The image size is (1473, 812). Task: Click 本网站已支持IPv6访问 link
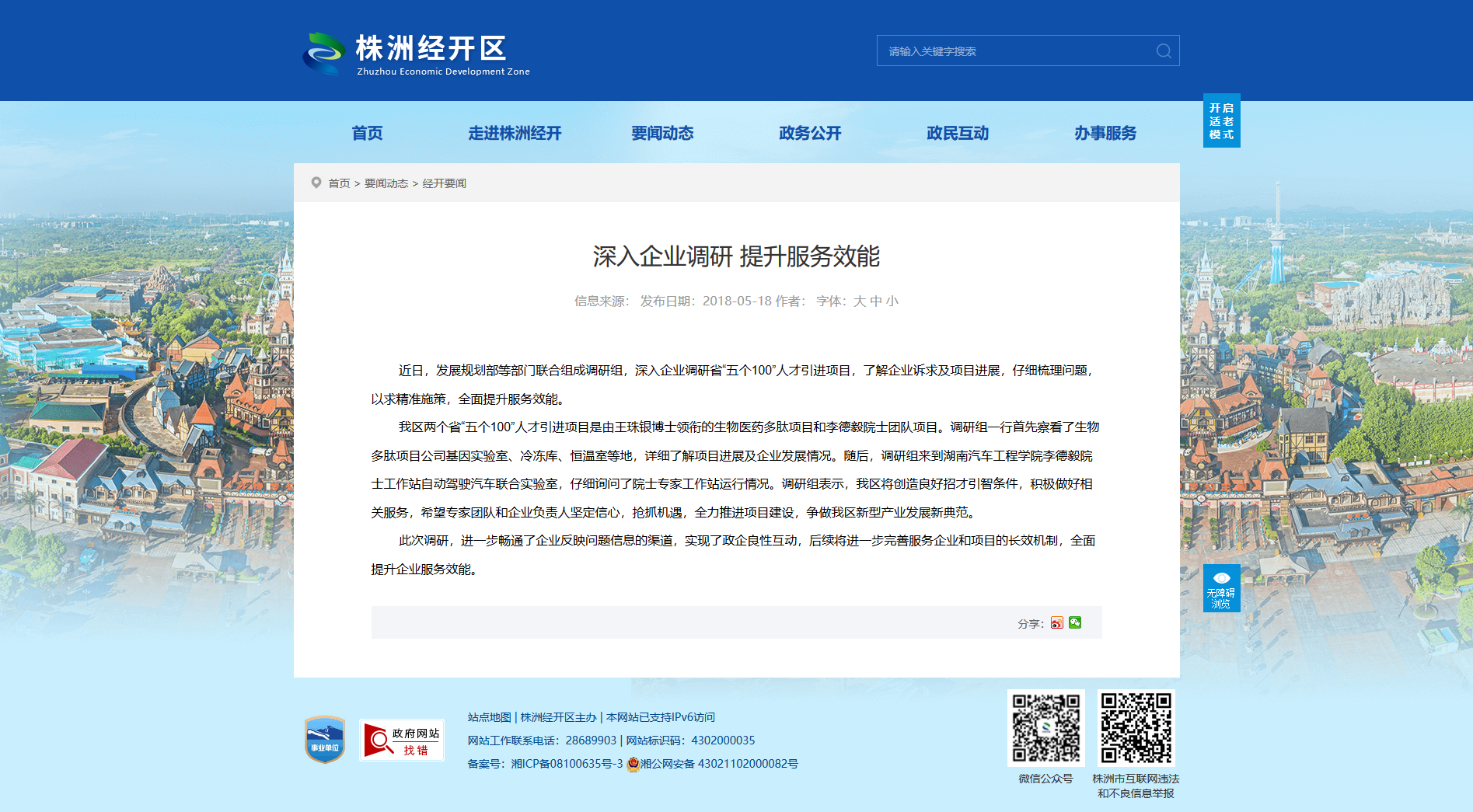click(660, 717)
